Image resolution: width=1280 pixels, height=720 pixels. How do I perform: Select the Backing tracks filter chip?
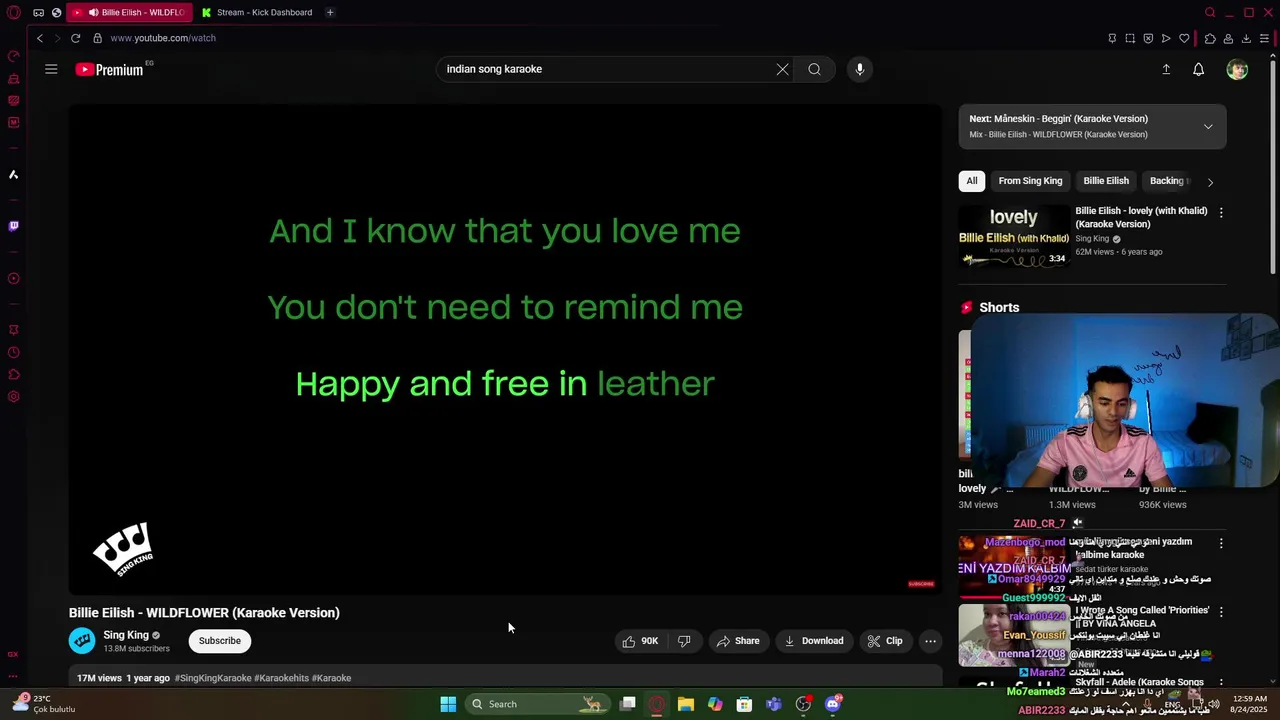tap(1168, 181)
